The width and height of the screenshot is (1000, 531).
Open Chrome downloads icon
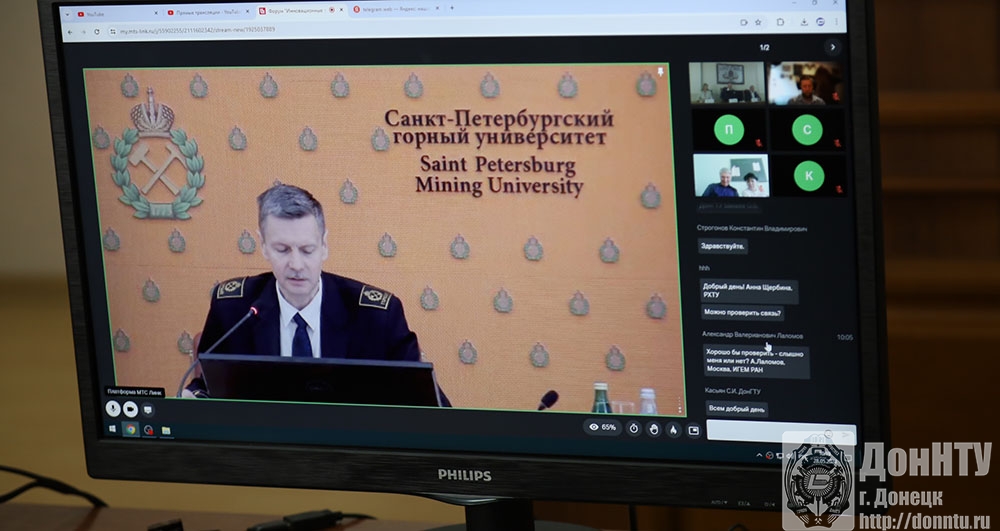[804, 22]
